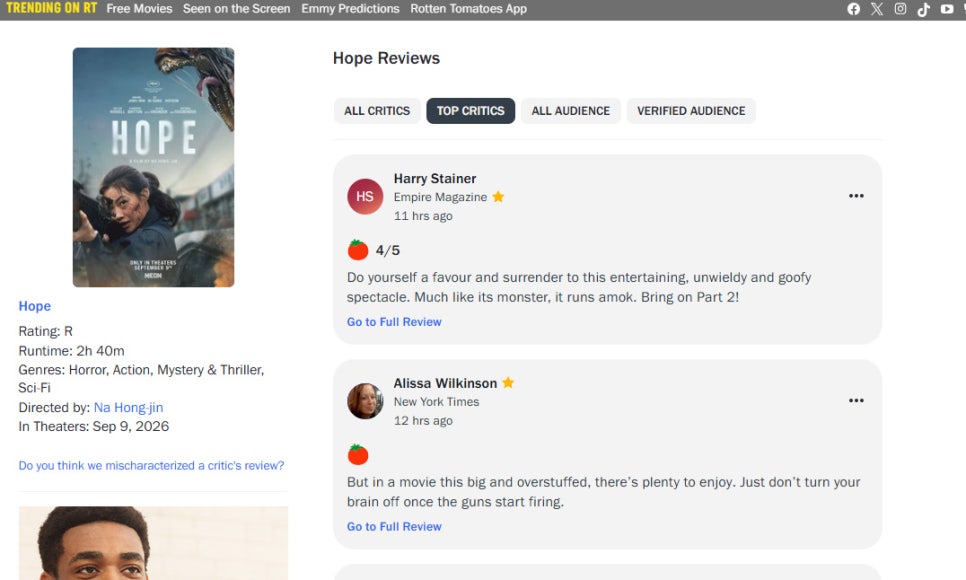This screenshot has height=580, width=966.
Task: Click the man's photo below the movie info
Action: (153, 543)
